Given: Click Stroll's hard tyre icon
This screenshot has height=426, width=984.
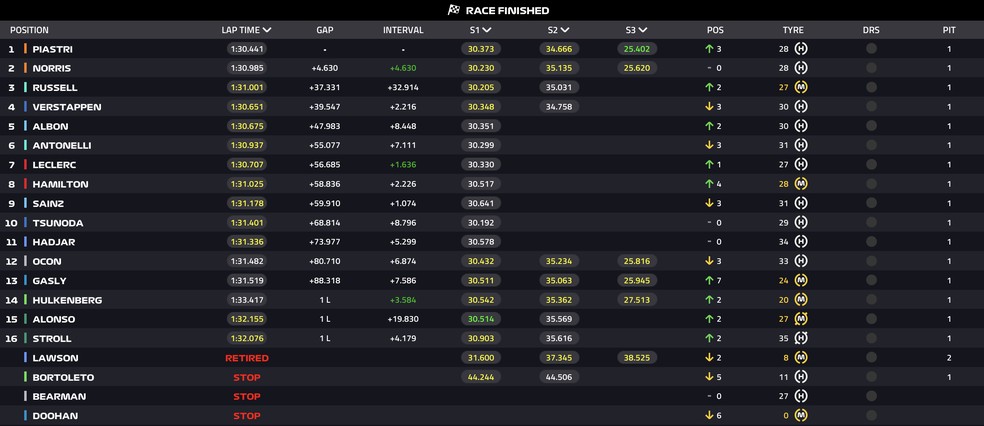Looking at the screenshot, I should coord(801,338).
